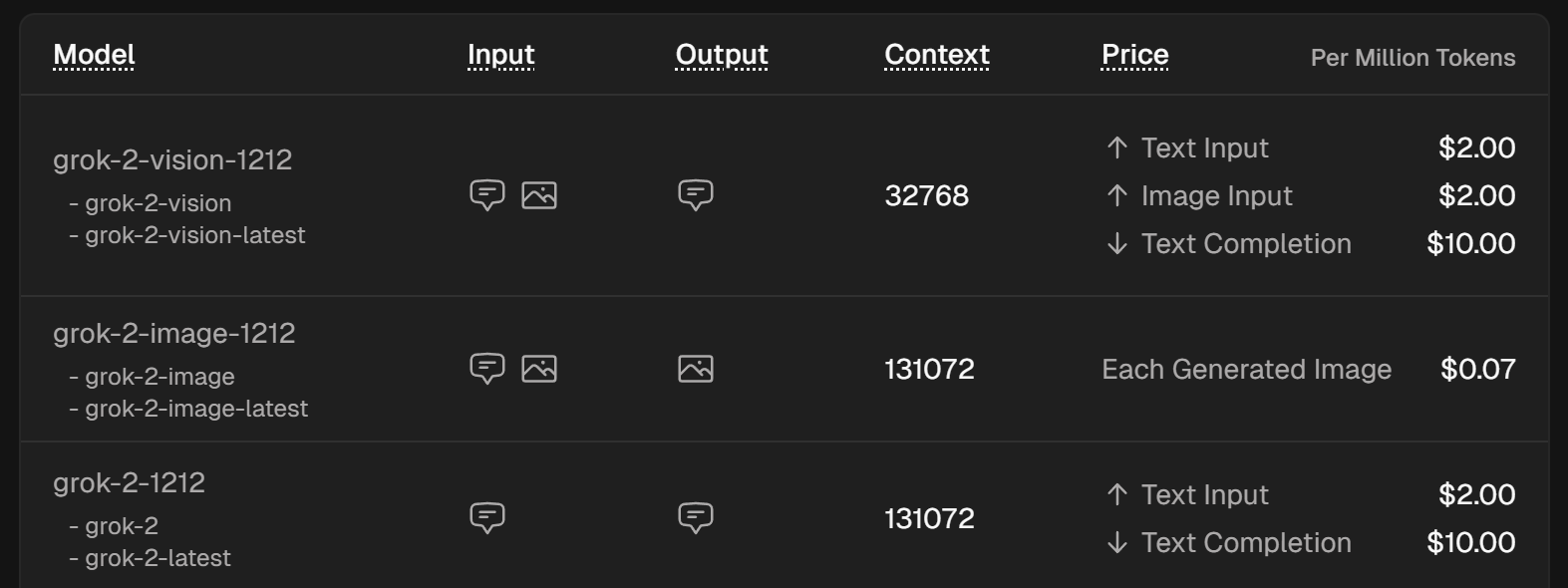The height and width of the screenshot is (588, 1568).
Task: Click text output icon for grok-2-1212
Action: (696, 517)
